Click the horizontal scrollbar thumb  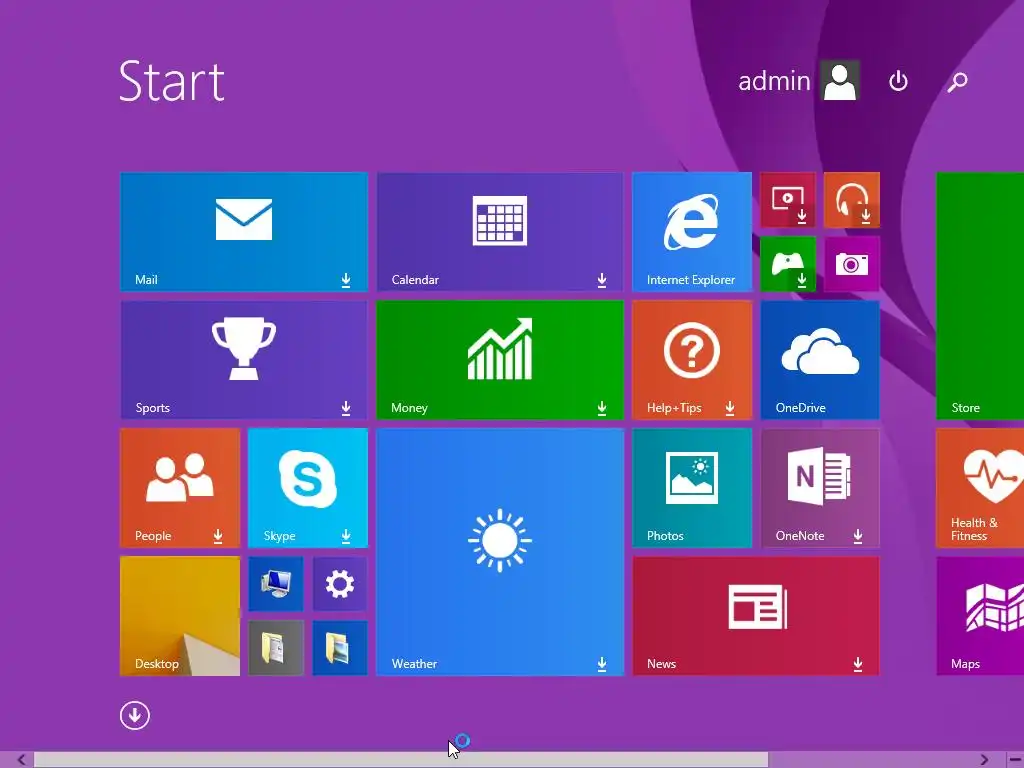tap(401, 760)
